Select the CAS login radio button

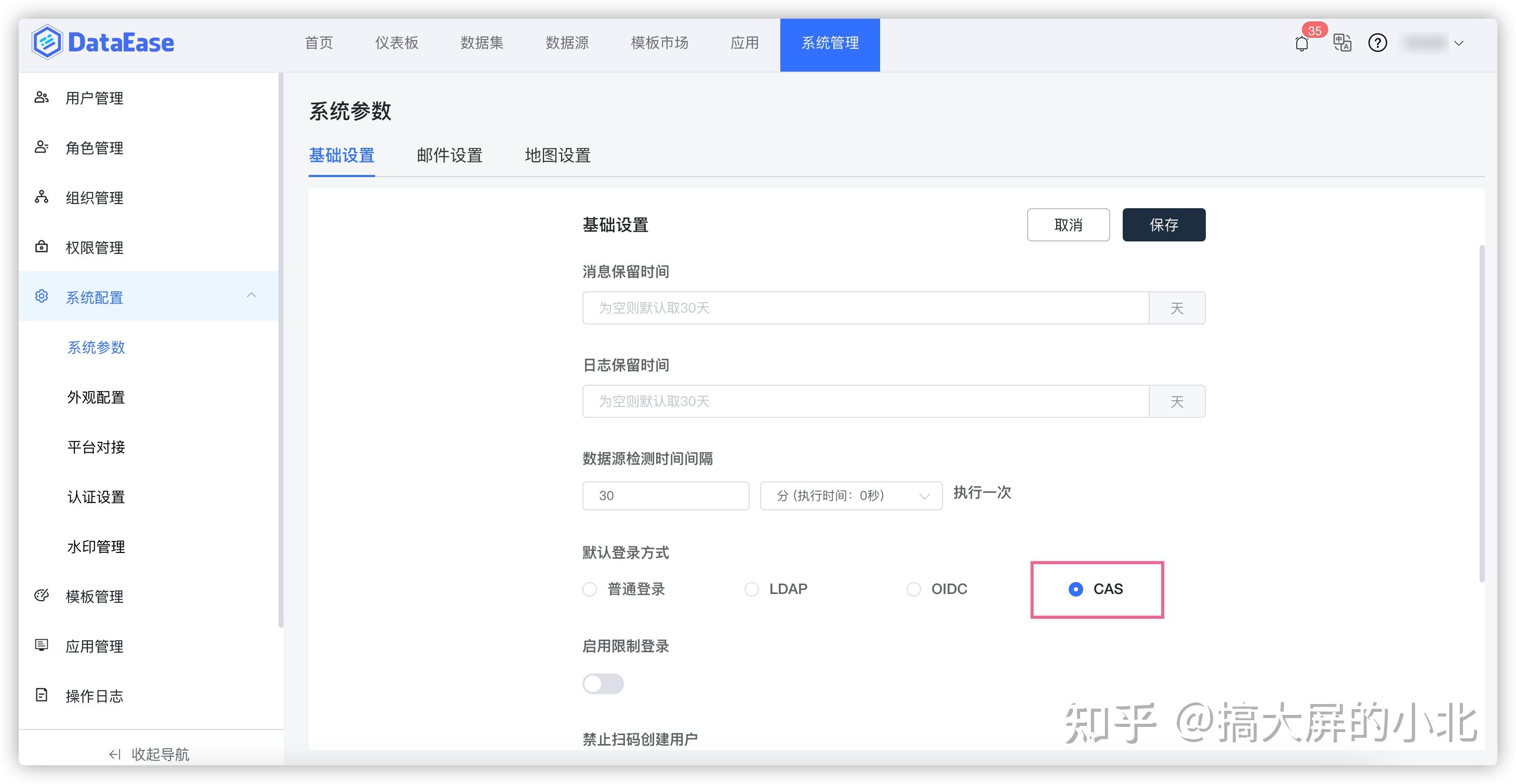[x=1076, y=589]
